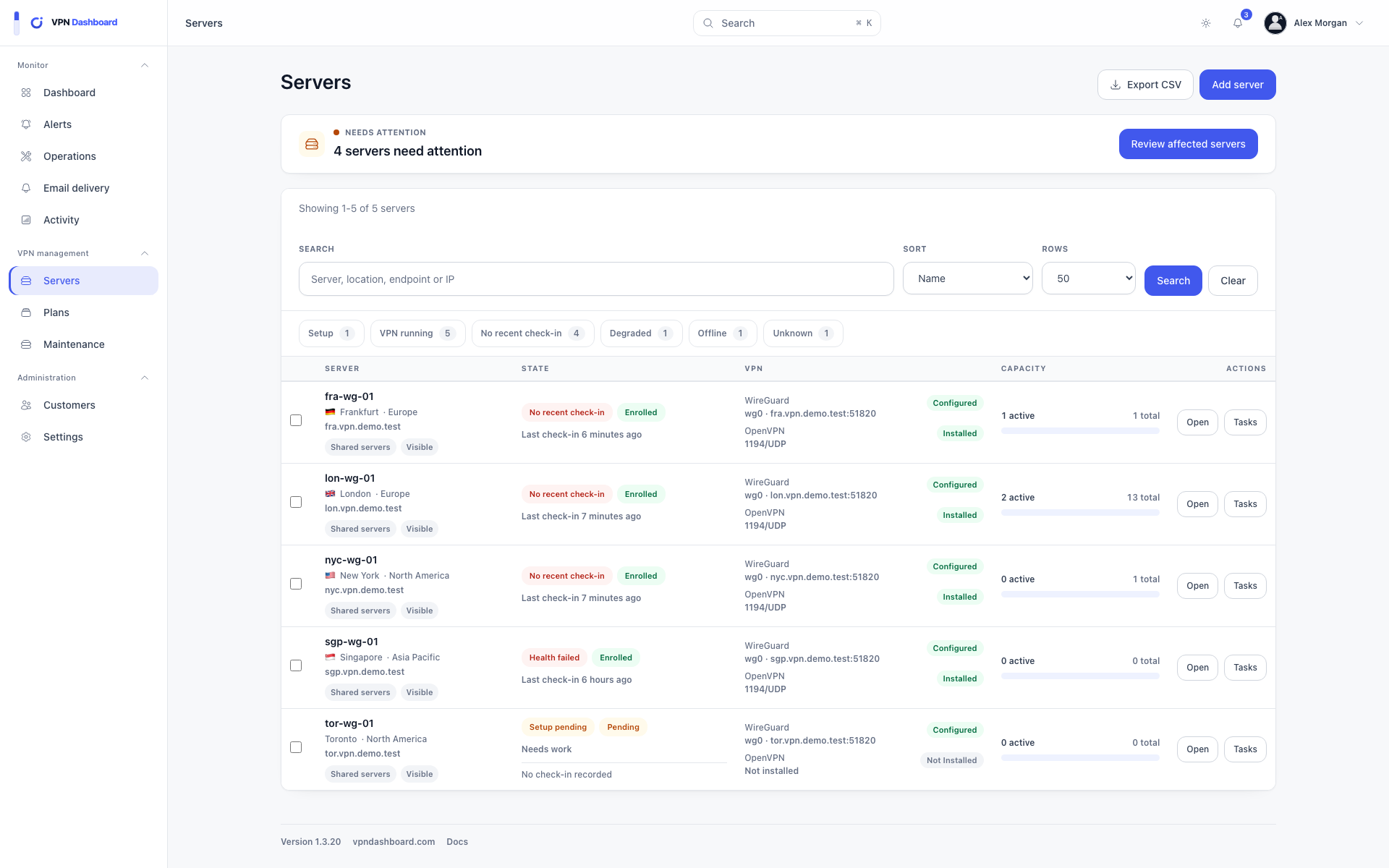Screen dimensions: 1389x868
Task: Open the Docs footer link
Action: click(x=457, y=842)
